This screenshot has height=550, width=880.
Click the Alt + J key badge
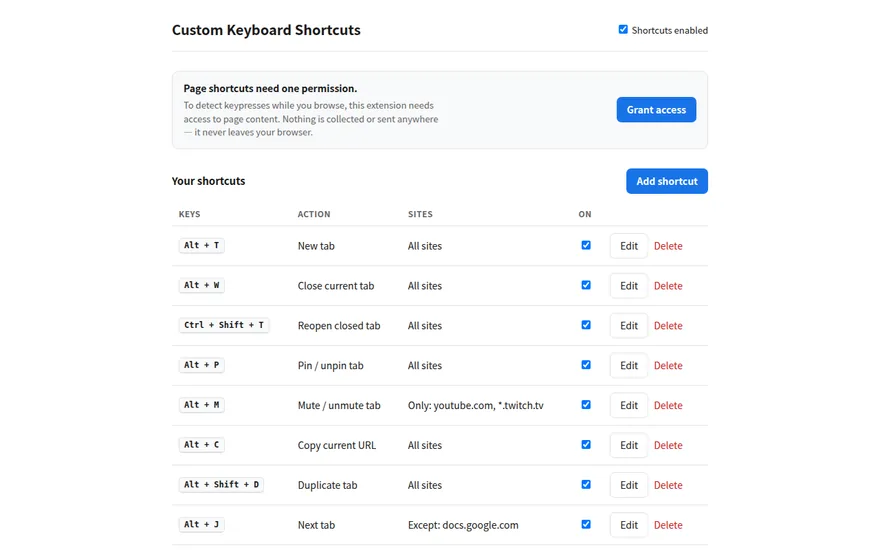201,524
